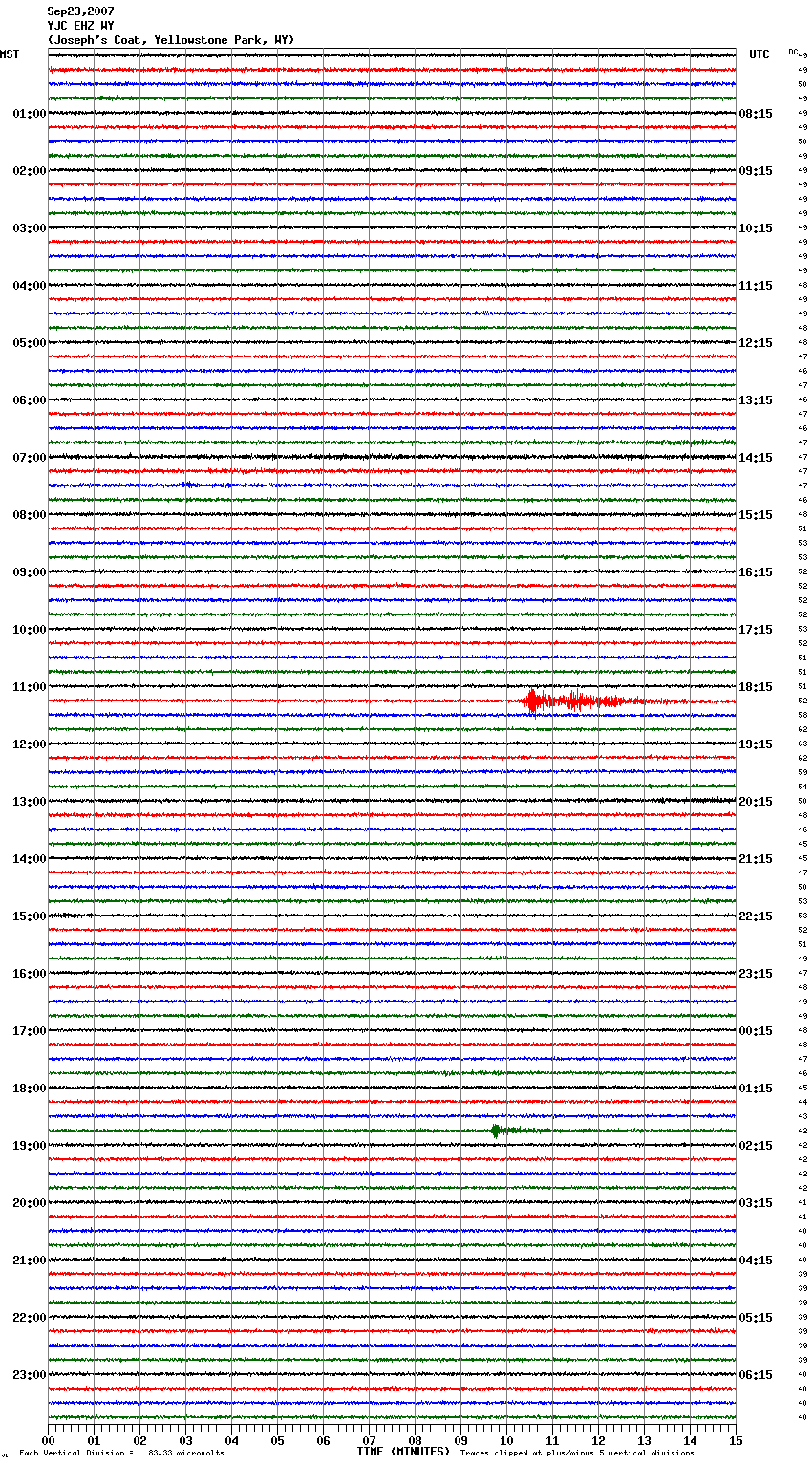Select the 13:00 MST time label
The height and width of the screenshot is (1466, 812).
pyautogui.click(x=30, y=802)
